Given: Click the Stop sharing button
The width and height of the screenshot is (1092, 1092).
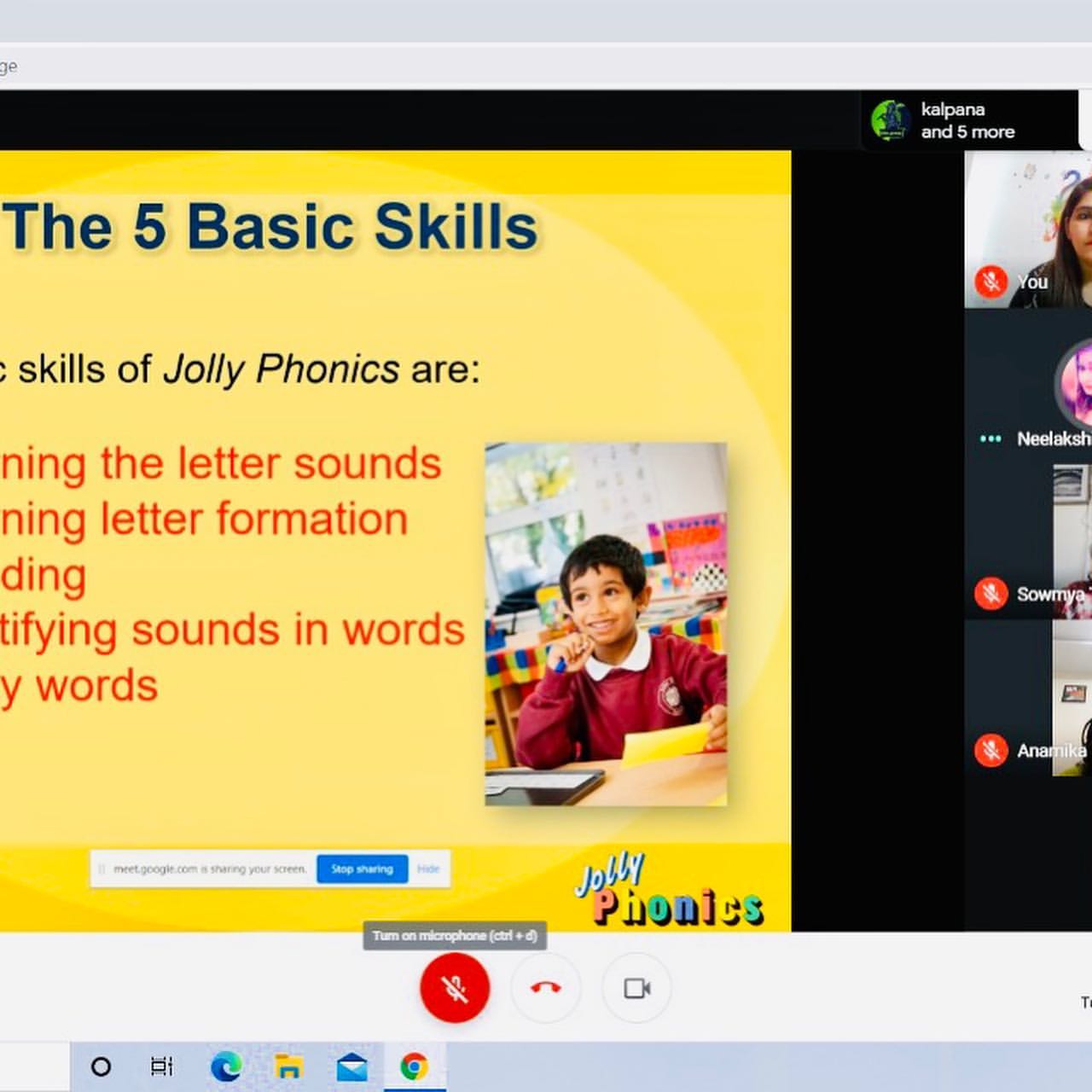Looking at the screenshot, I should coord(362,869).
